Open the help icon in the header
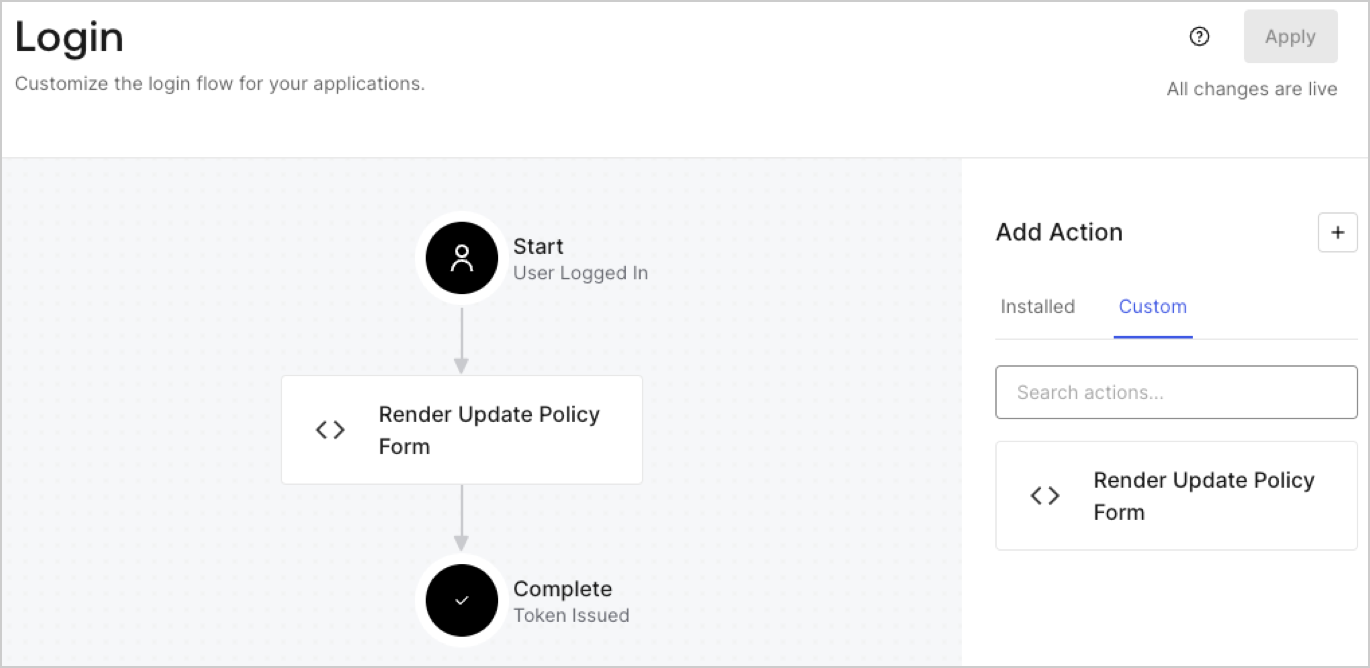This screenshot has height=668, width=1370. pos(1198,36)
